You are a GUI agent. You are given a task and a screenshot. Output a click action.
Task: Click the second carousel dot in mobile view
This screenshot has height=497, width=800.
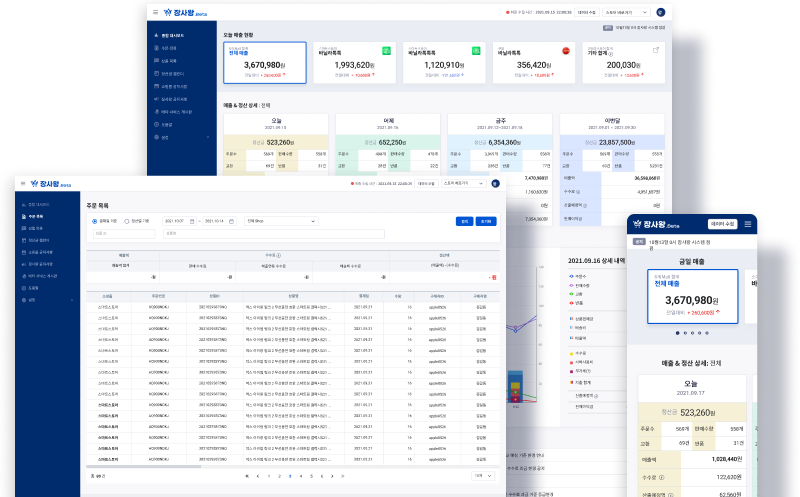click(687, 332)
